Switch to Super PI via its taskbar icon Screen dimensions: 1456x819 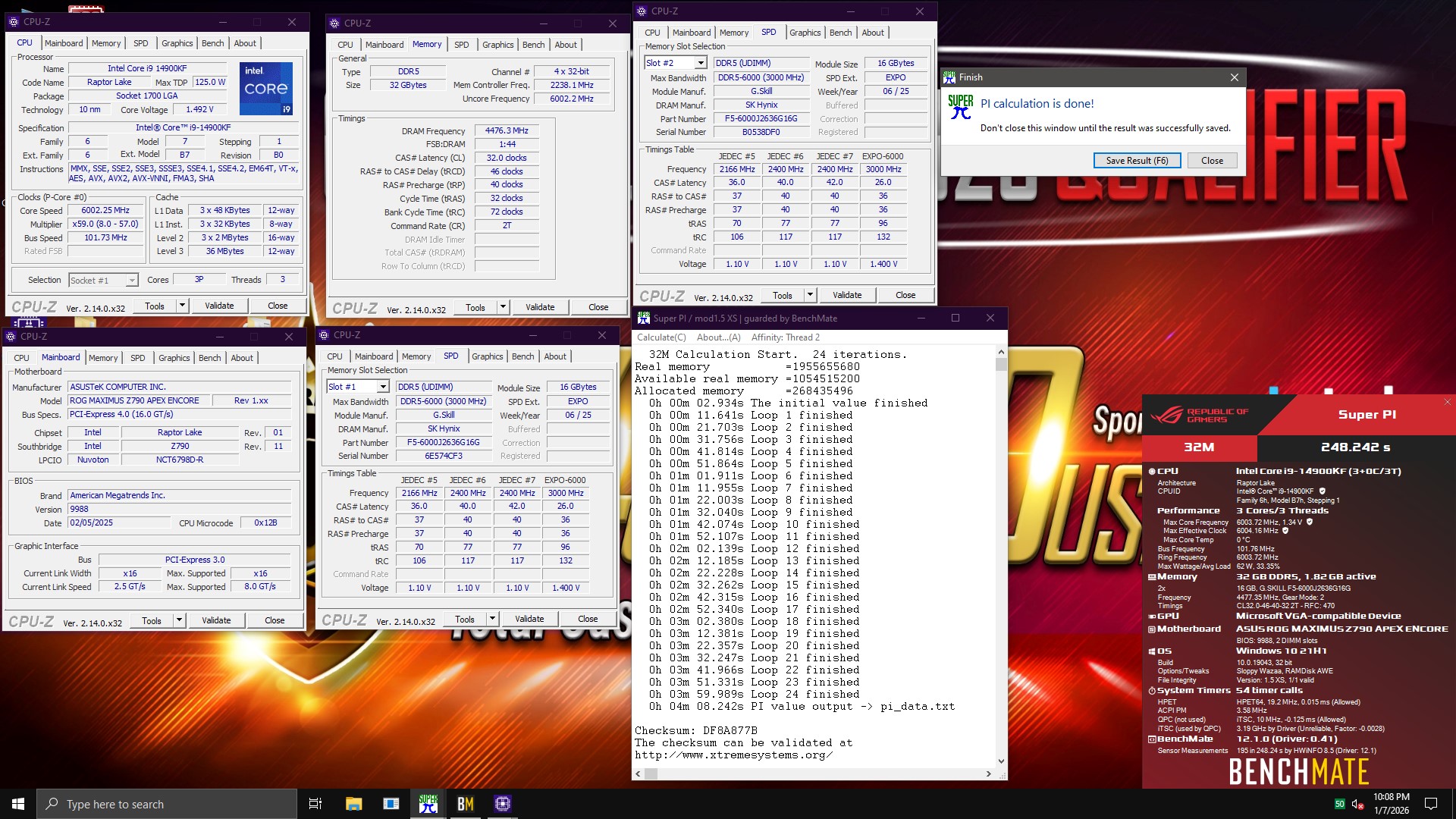click(x=428, y=804)
